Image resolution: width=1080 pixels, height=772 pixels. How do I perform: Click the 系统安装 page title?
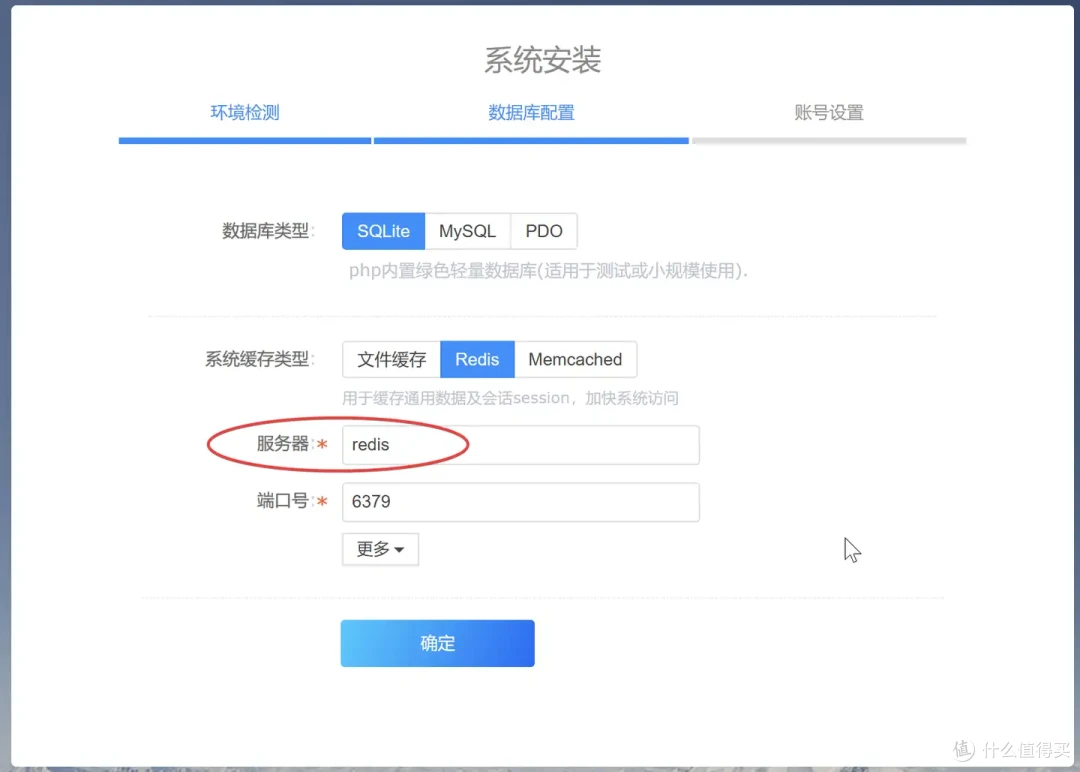543,60
